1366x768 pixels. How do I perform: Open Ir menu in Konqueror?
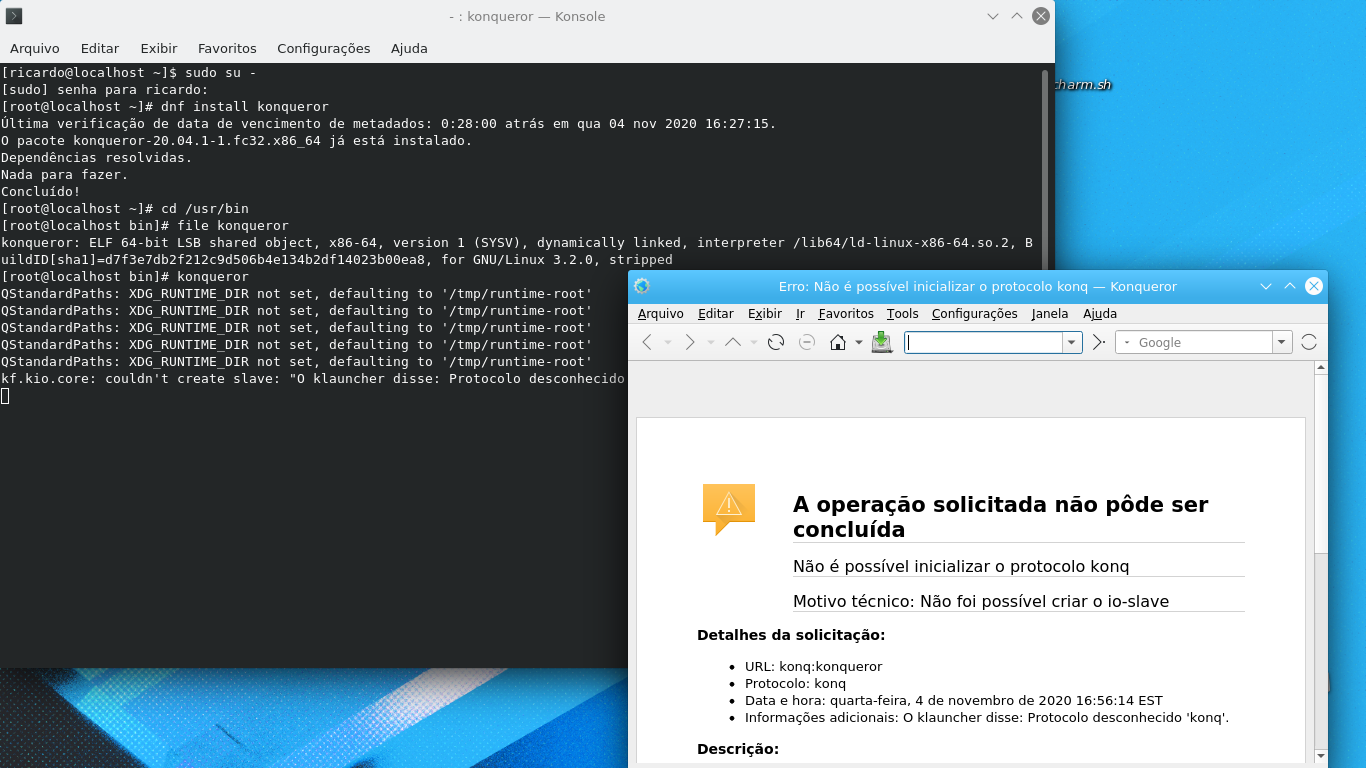(x=800, y=313)
